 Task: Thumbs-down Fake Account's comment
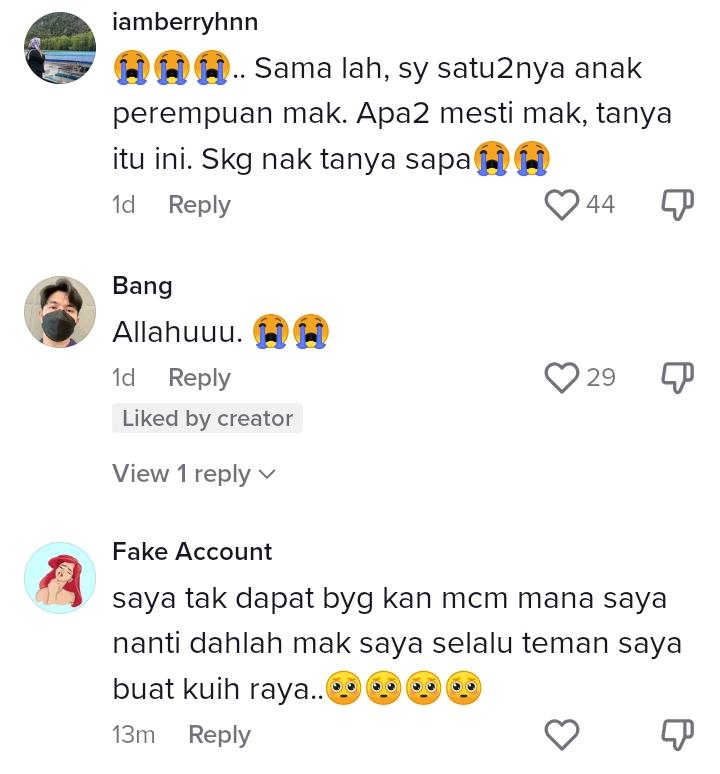point(678,735)
